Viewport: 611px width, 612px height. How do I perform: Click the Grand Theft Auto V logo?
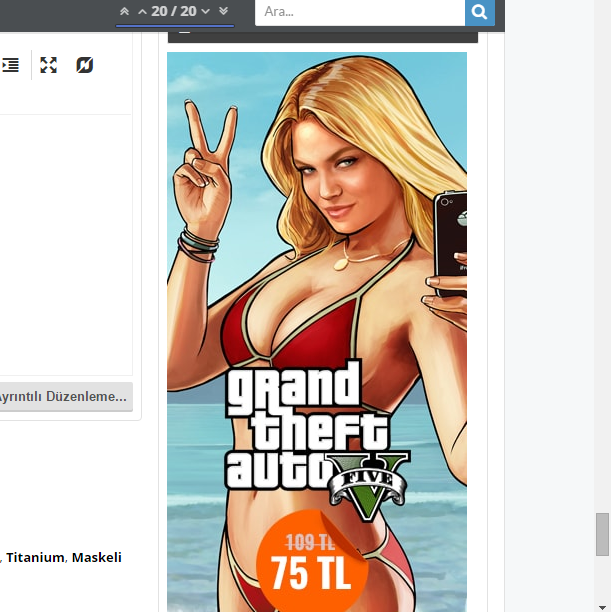click(x=310, y=430)
